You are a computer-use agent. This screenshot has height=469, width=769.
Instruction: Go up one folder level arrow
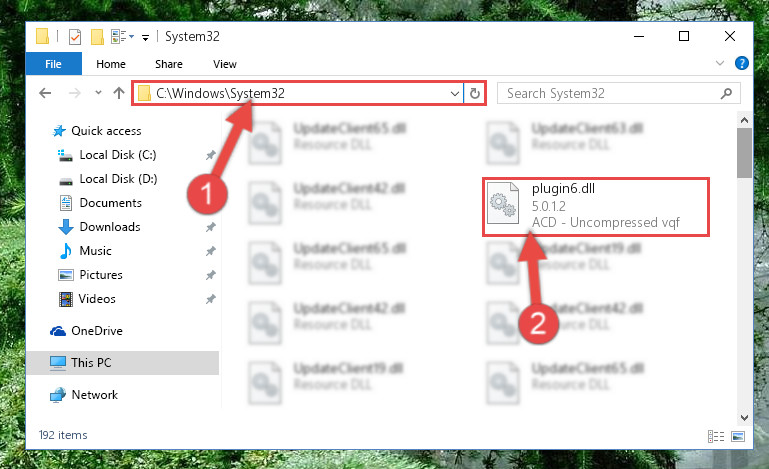tap(119, 93)
